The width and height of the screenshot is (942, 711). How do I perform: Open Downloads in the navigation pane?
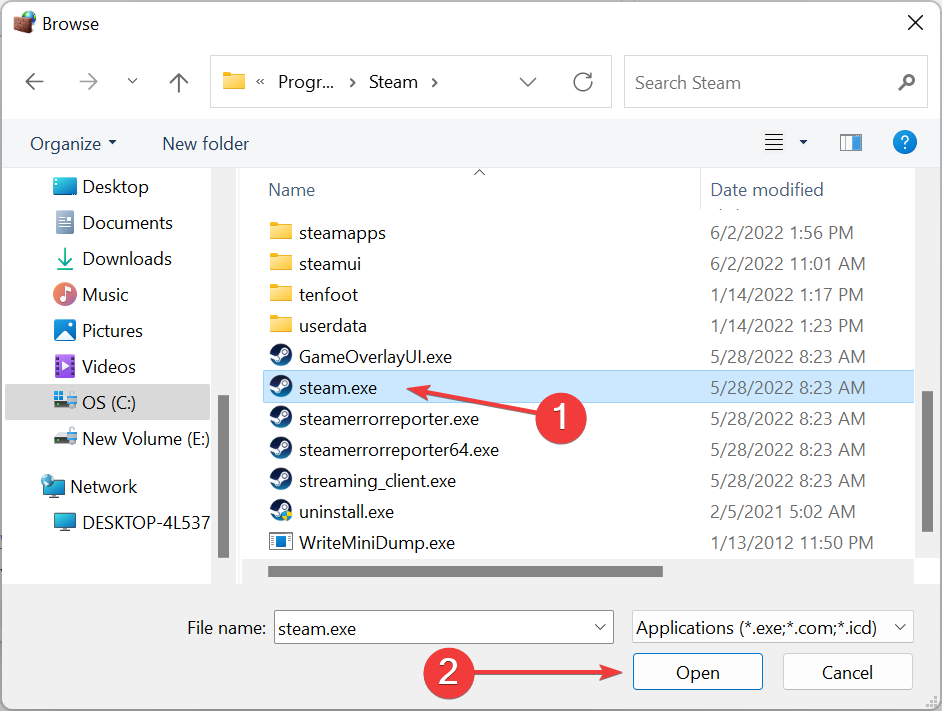(113, 259)
